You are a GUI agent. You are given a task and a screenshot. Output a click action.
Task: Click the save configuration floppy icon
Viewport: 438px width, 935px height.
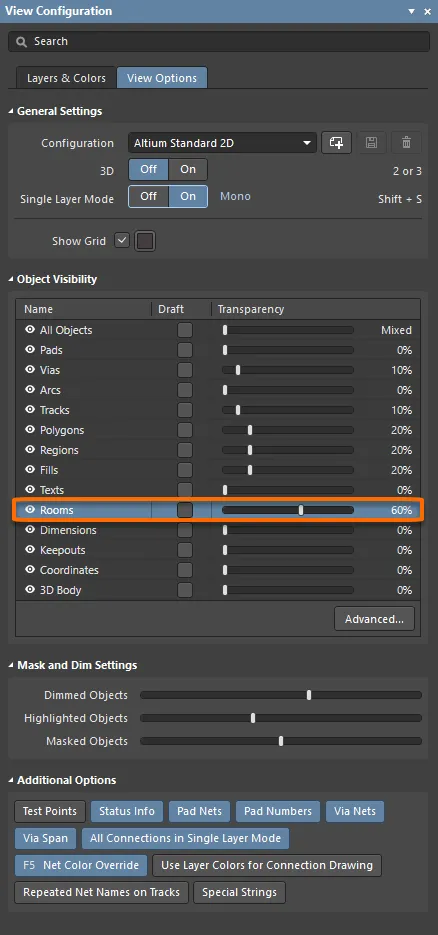click(371, 143)
